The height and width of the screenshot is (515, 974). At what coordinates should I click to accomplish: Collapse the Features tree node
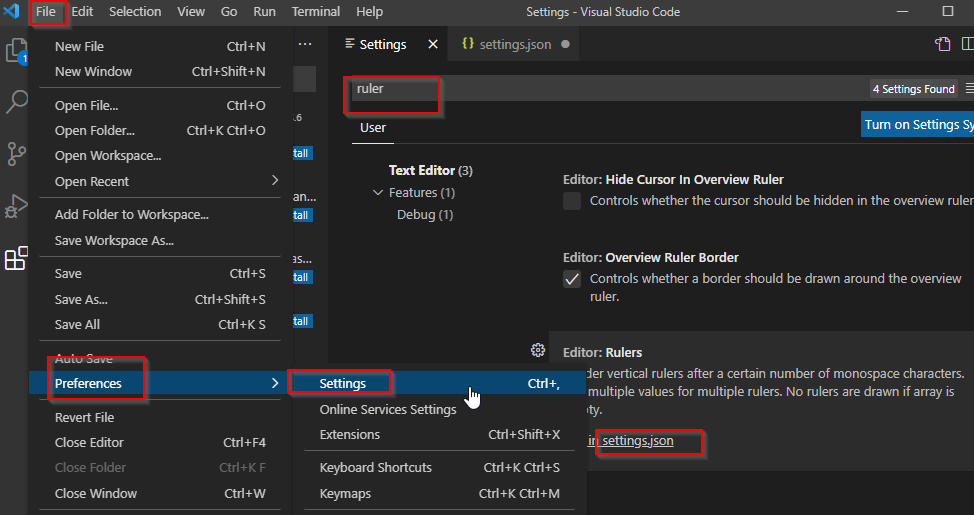pyautogui.click(x=377, y=193)
